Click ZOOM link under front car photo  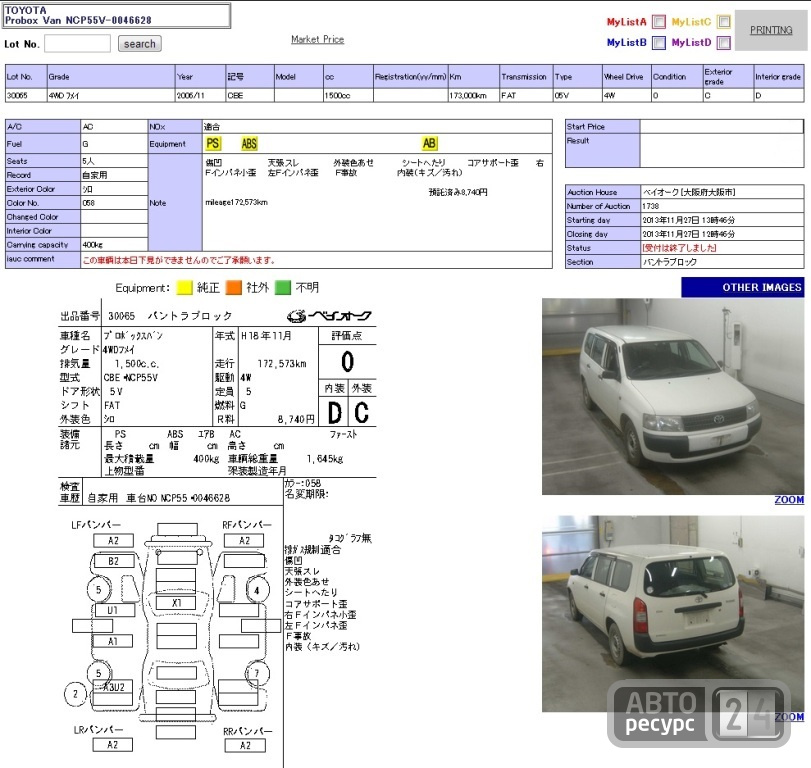tap(789, 500)
